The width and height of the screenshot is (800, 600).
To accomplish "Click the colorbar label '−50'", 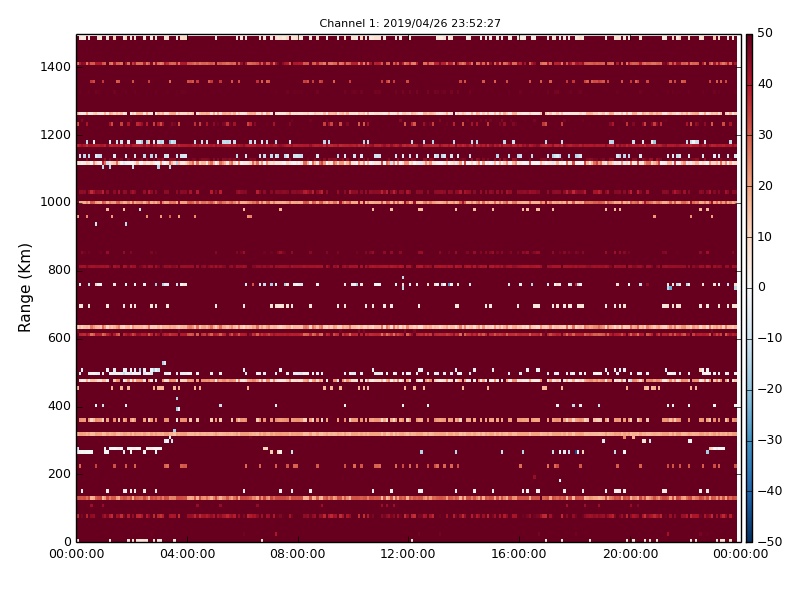I will click(x=769, y=542).
